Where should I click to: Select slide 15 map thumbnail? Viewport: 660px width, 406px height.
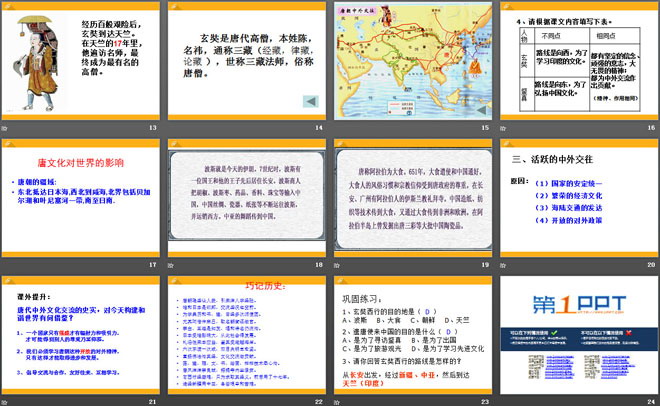pos(413,61)
